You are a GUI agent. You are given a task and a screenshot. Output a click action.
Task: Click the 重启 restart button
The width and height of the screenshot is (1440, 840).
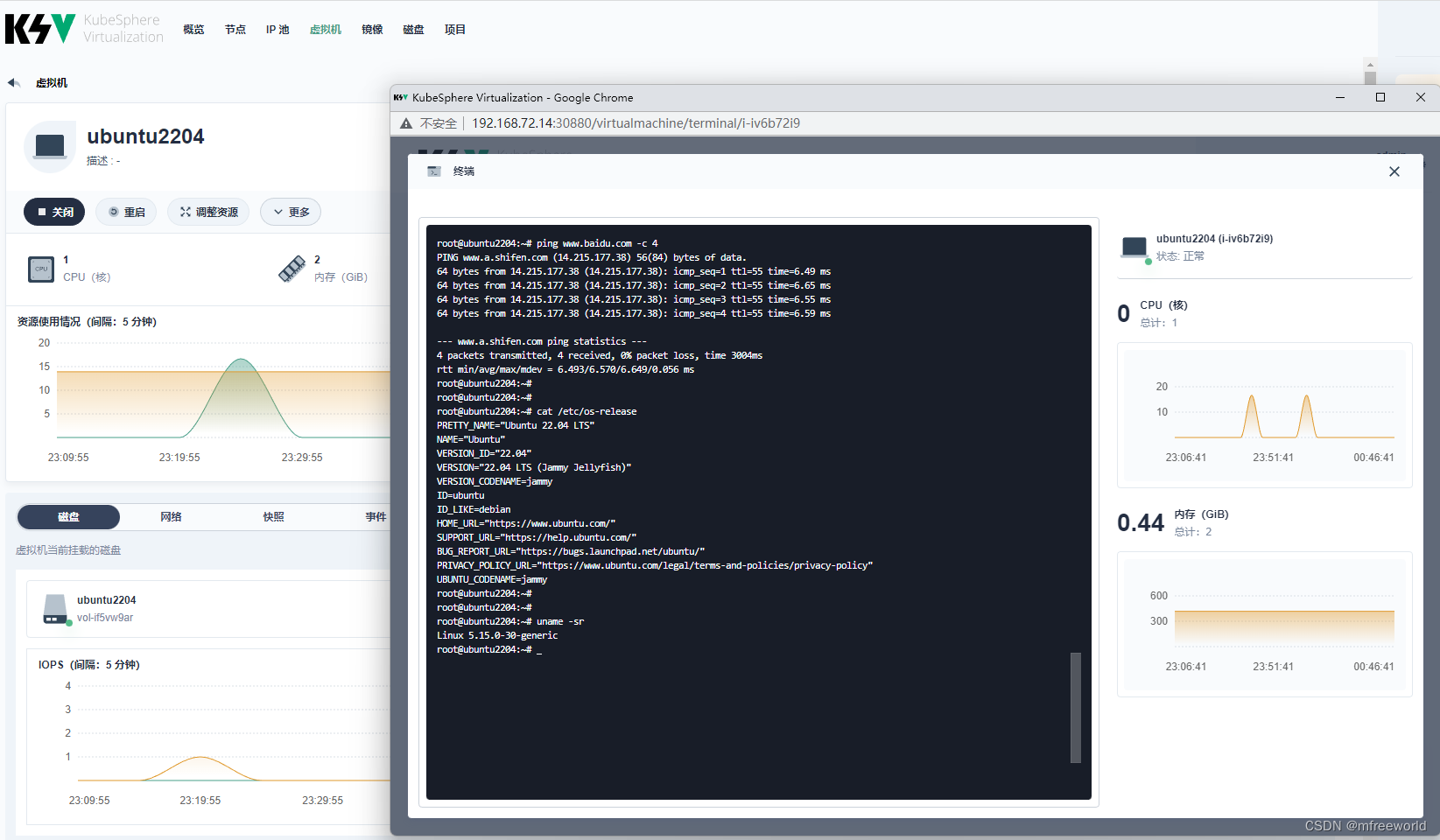[126, 212]
